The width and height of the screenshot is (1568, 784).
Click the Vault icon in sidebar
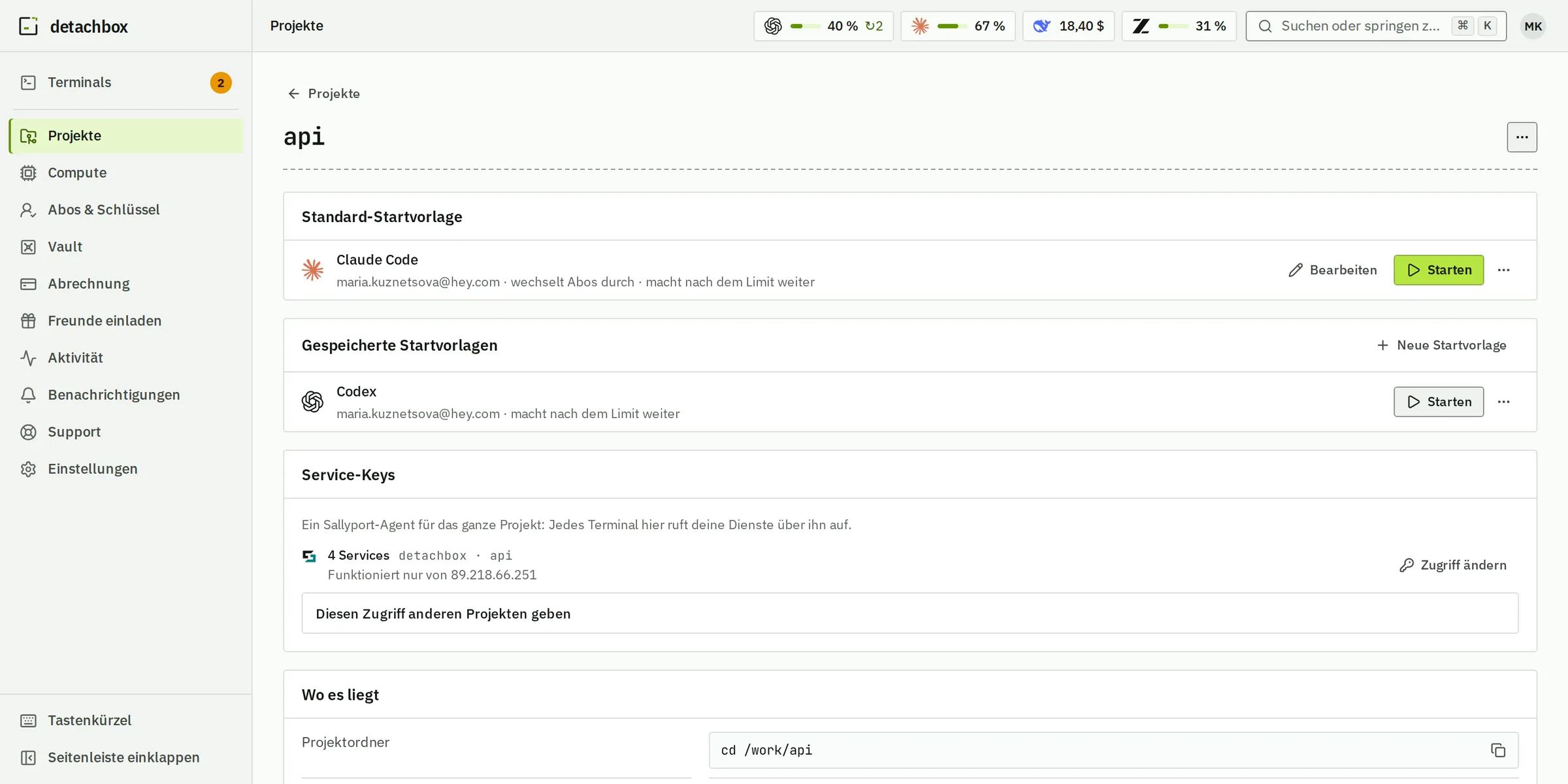(28, 247)
